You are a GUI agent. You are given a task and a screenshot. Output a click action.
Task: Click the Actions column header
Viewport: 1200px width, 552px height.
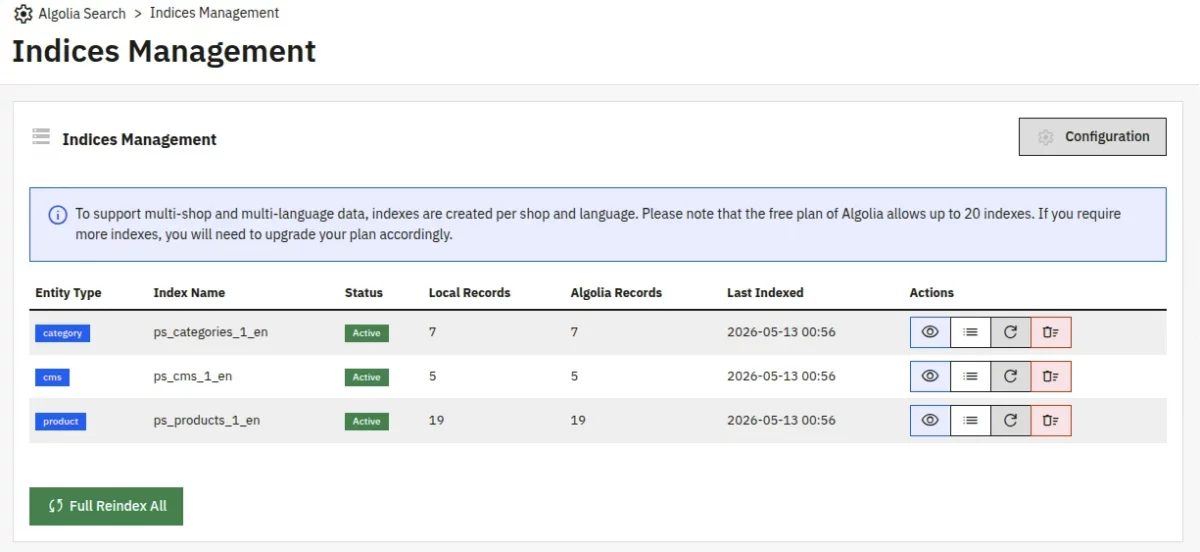(932, 293)
